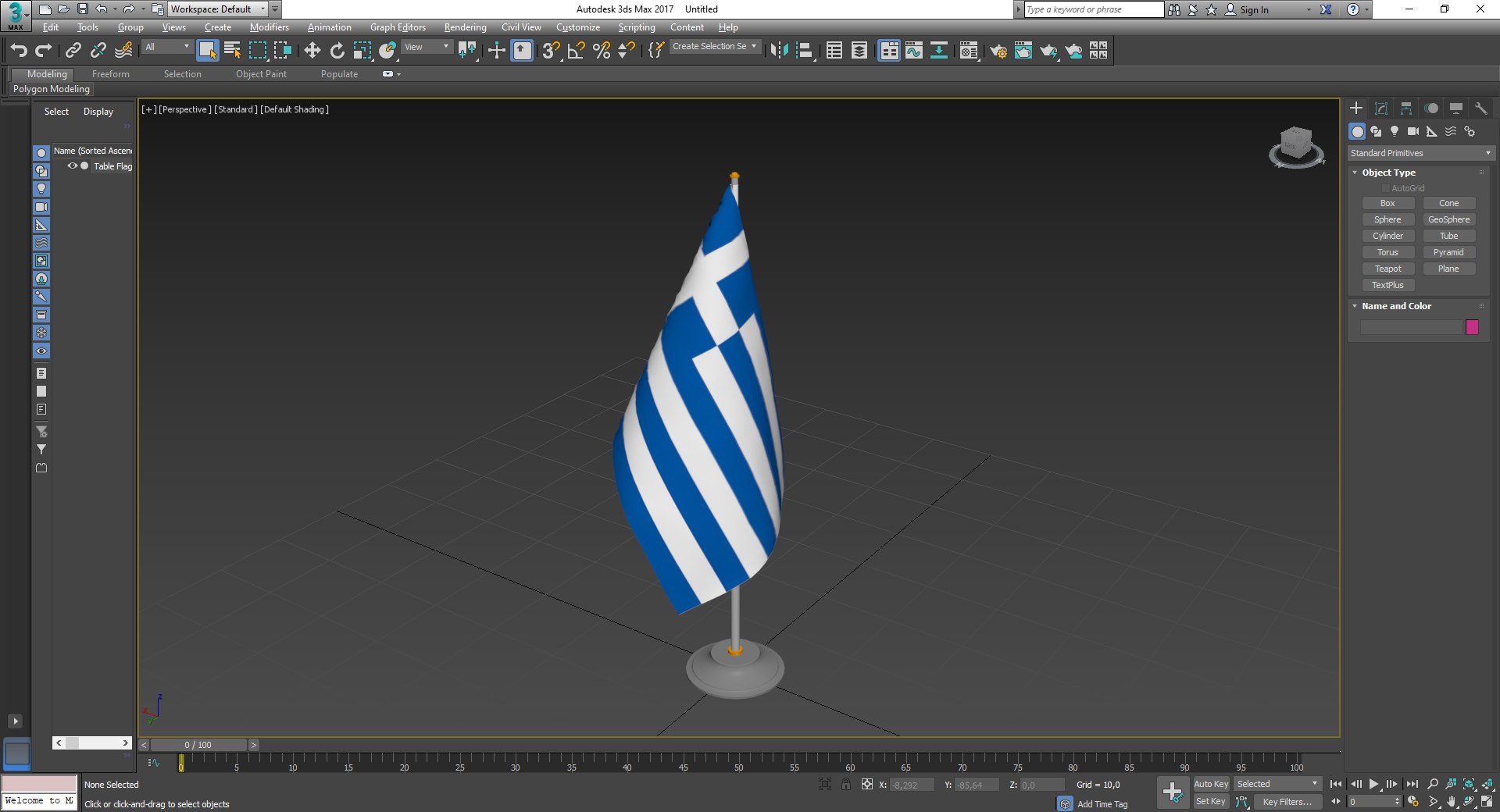
Task: Toggle the selection lock padlock icon
Action: (x=846, y=784)
